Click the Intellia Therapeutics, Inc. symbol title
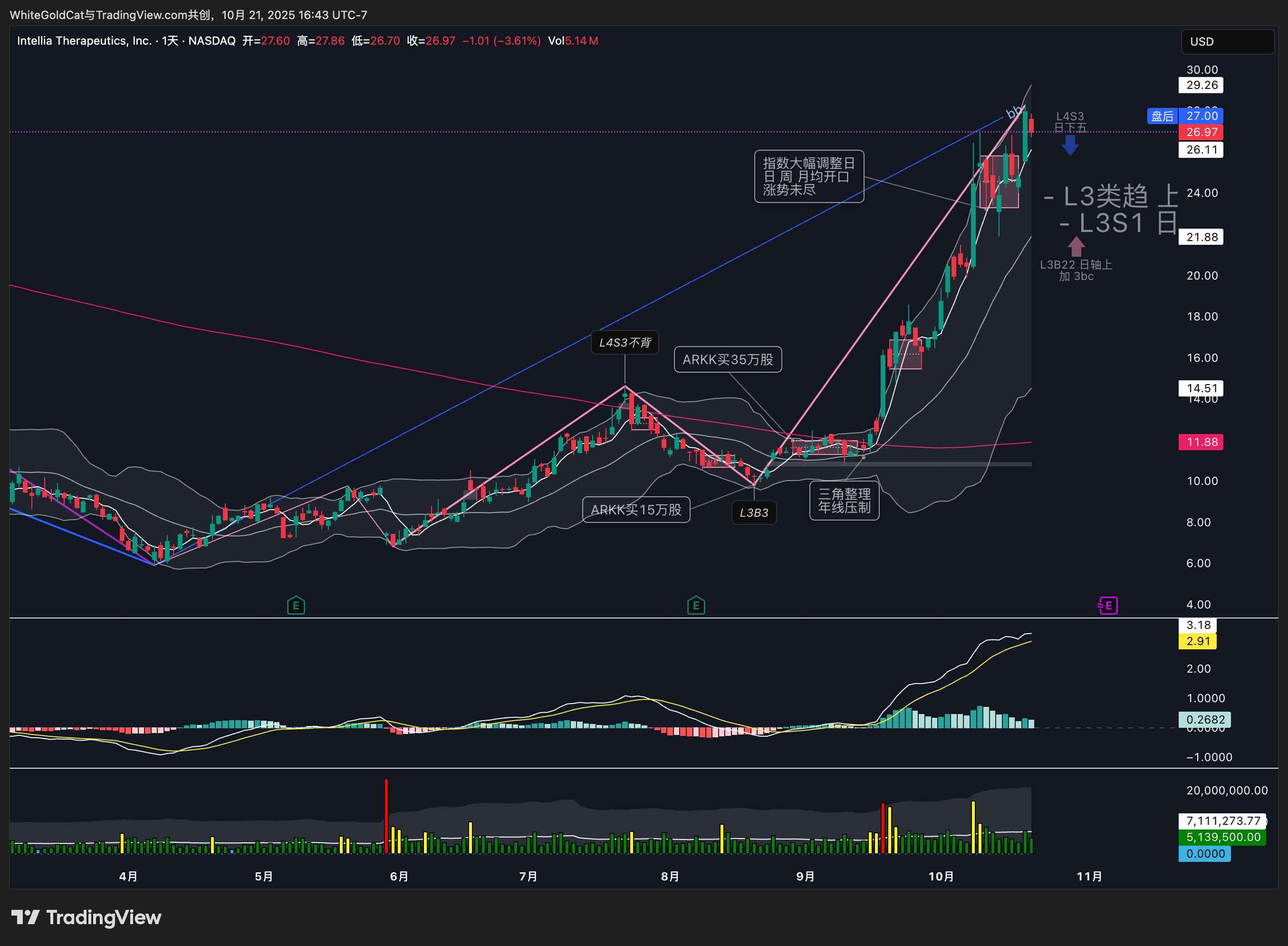 84,41
